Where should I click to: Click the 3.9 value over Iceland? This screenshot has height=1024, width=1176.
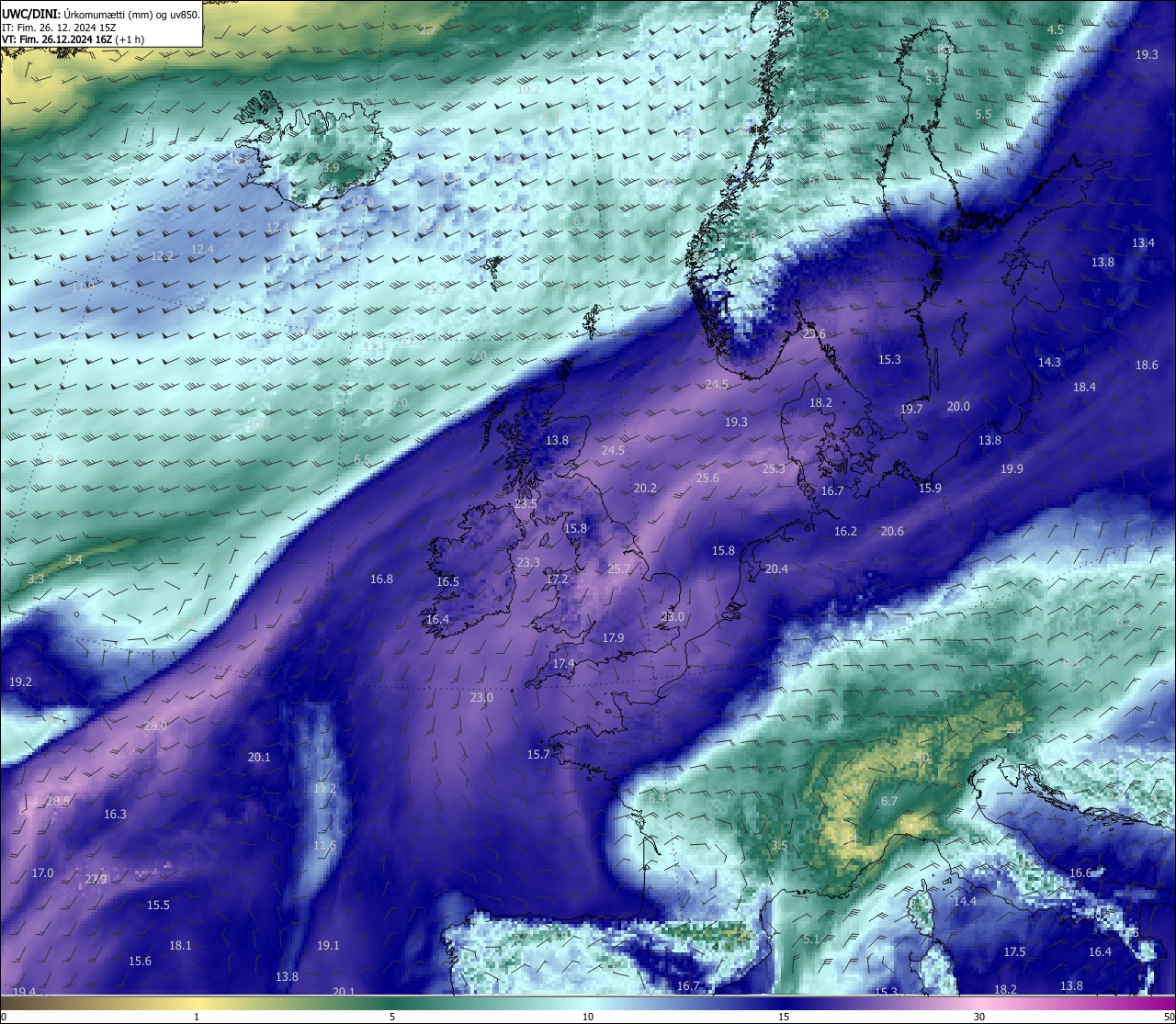pos(331,167)
